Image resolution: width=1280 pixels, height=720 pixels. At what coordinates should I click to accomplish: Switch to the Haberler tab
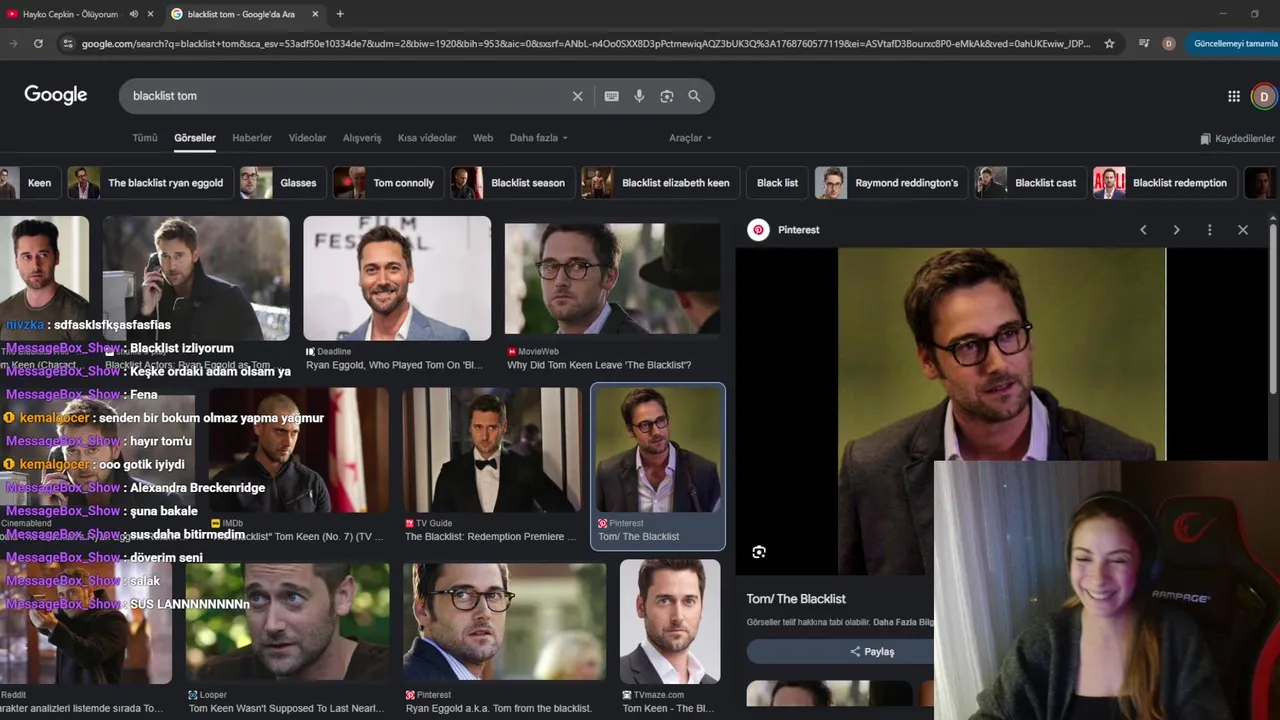(x=252, y=138)
